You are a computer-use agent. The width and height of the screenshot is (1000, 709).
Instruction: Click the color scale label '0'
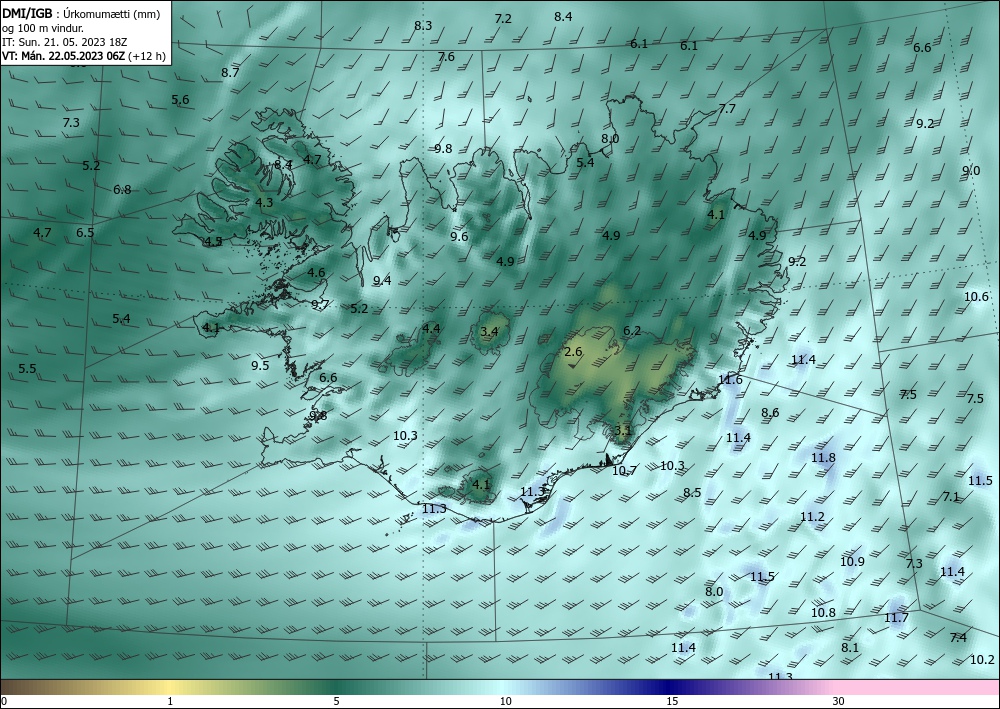4,702
